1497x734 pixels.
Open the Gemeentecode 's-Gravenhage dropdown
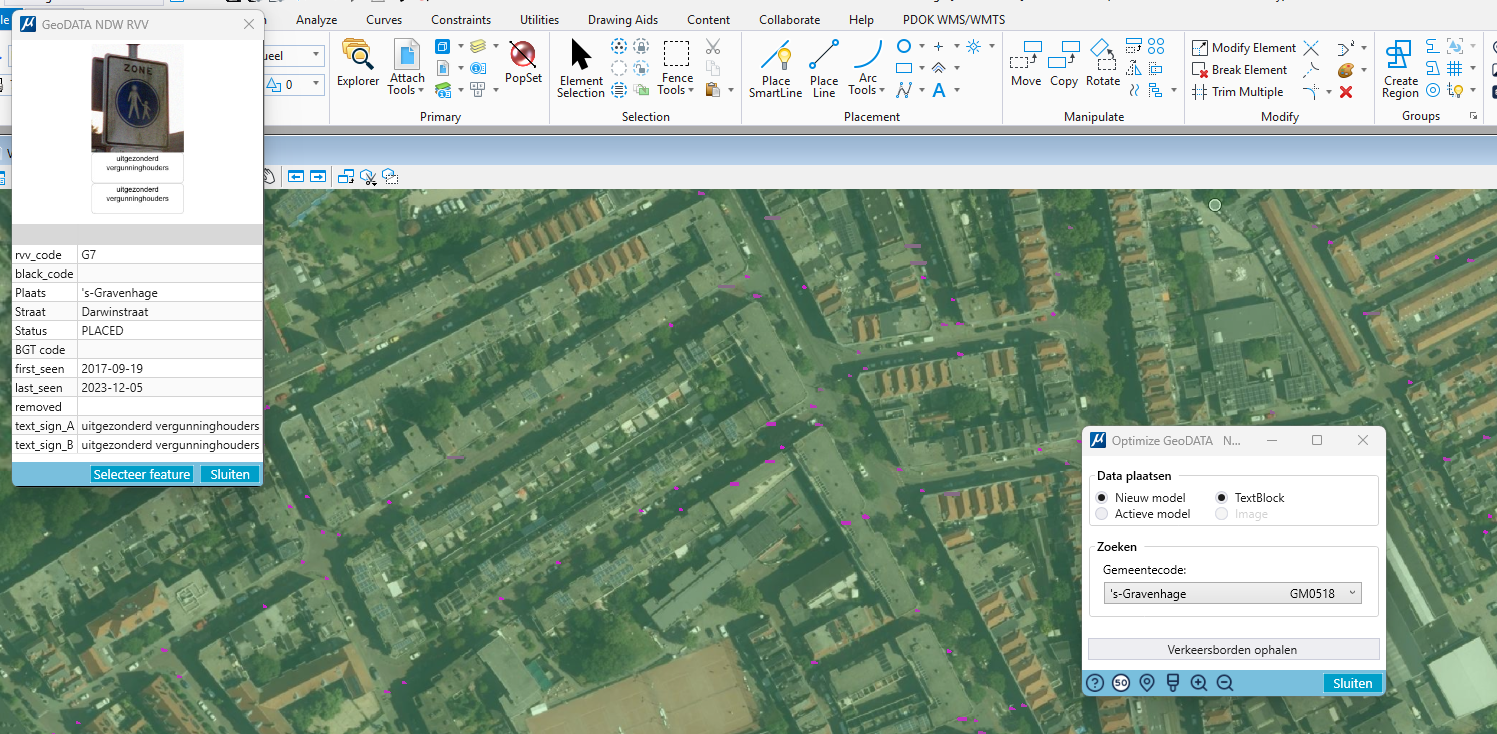(1233, 594)
